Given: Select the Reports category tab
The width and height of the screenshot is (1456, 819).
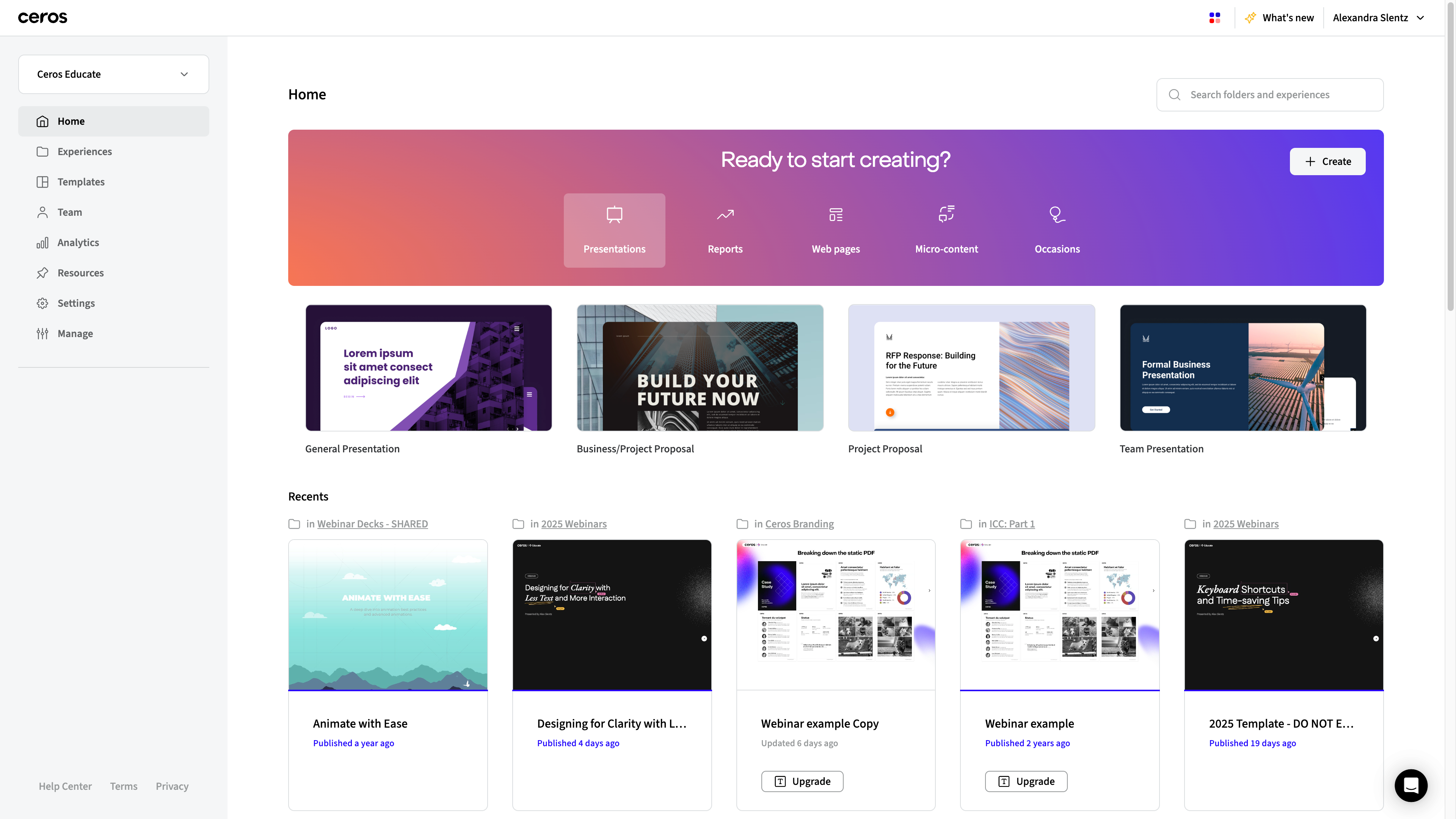Looking at the screenshot, I should click(x=725, y=231).
